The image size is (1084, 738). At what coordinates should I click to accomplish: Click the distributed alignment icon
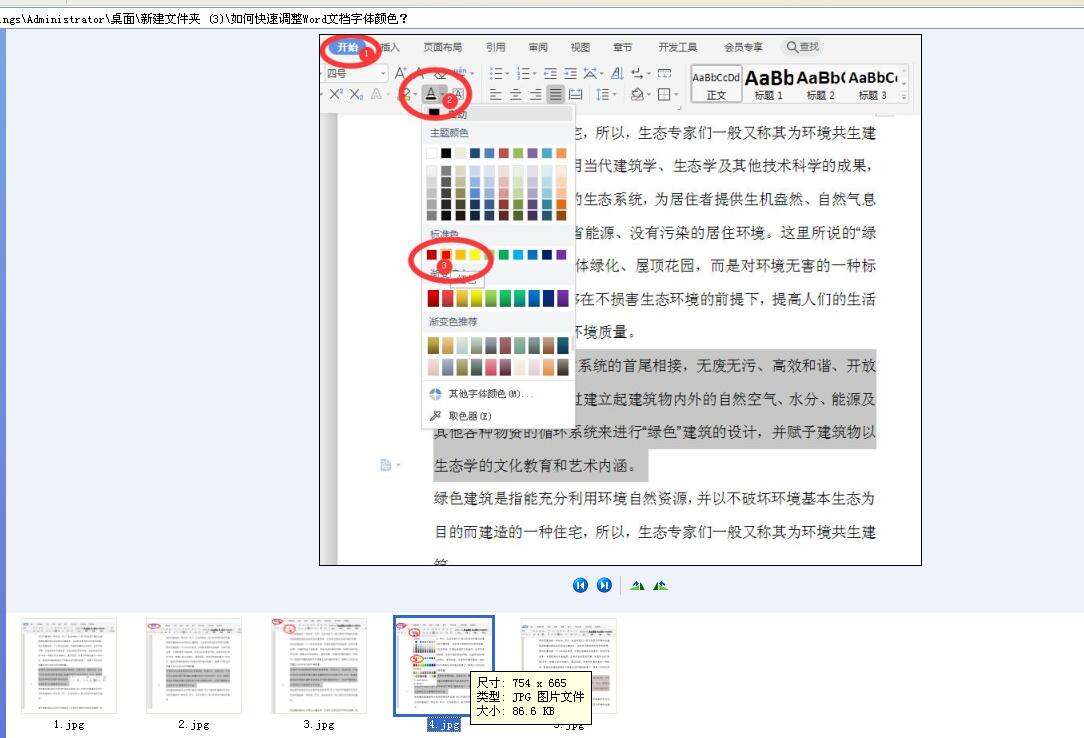pos(575,95)
